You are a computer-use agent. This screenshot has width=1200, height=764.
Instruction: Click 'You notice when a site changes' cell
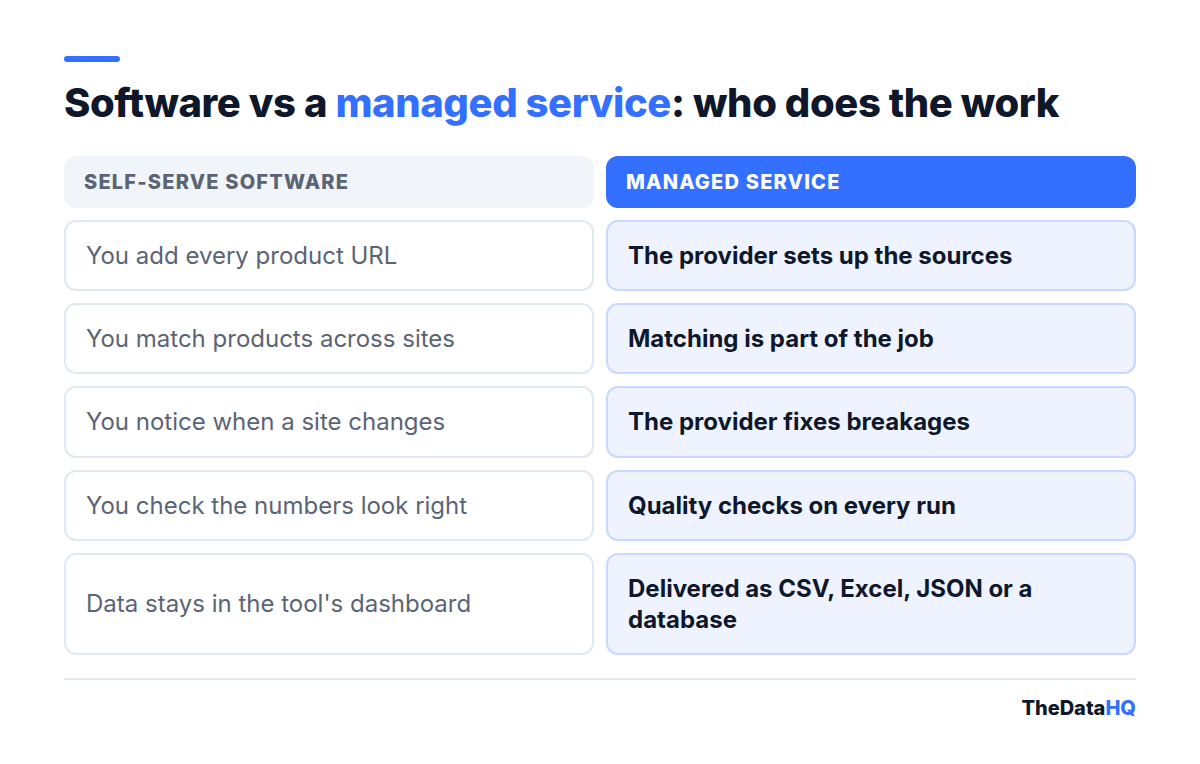coord(329,422)
